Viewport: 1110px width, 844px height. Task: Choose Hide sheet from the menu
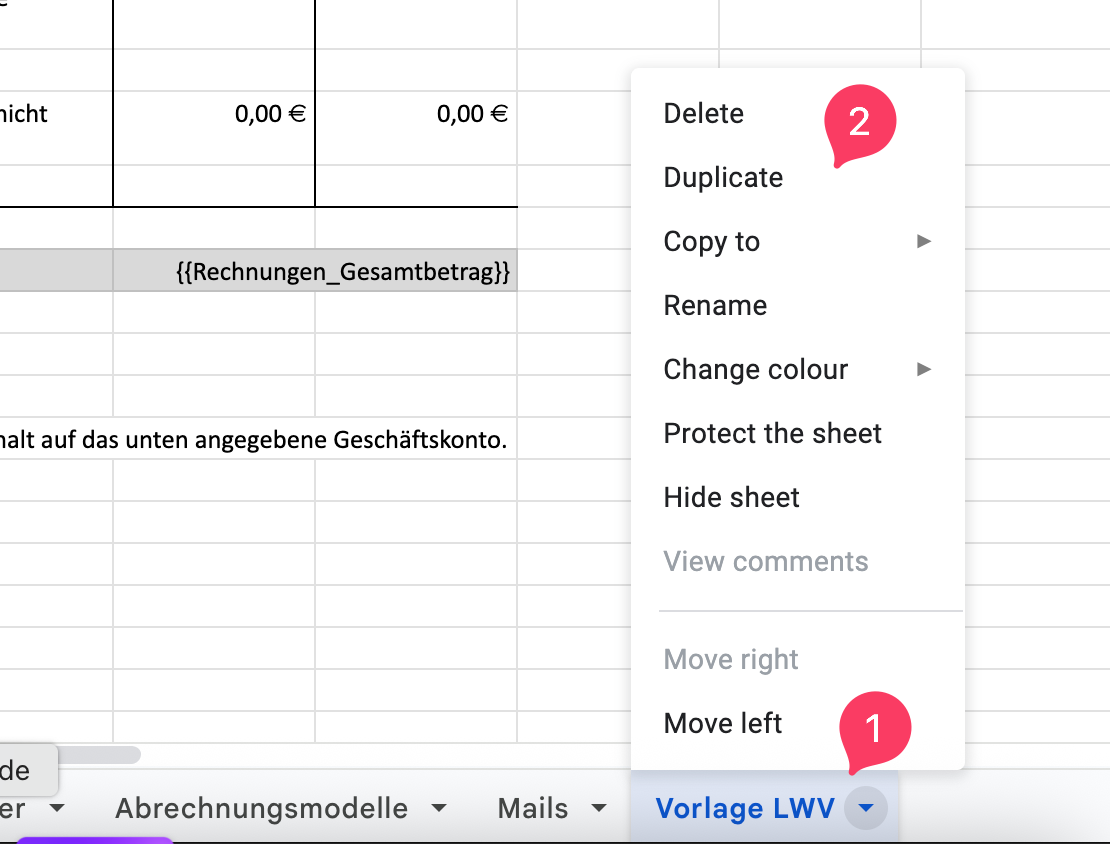tap(731, 498)
